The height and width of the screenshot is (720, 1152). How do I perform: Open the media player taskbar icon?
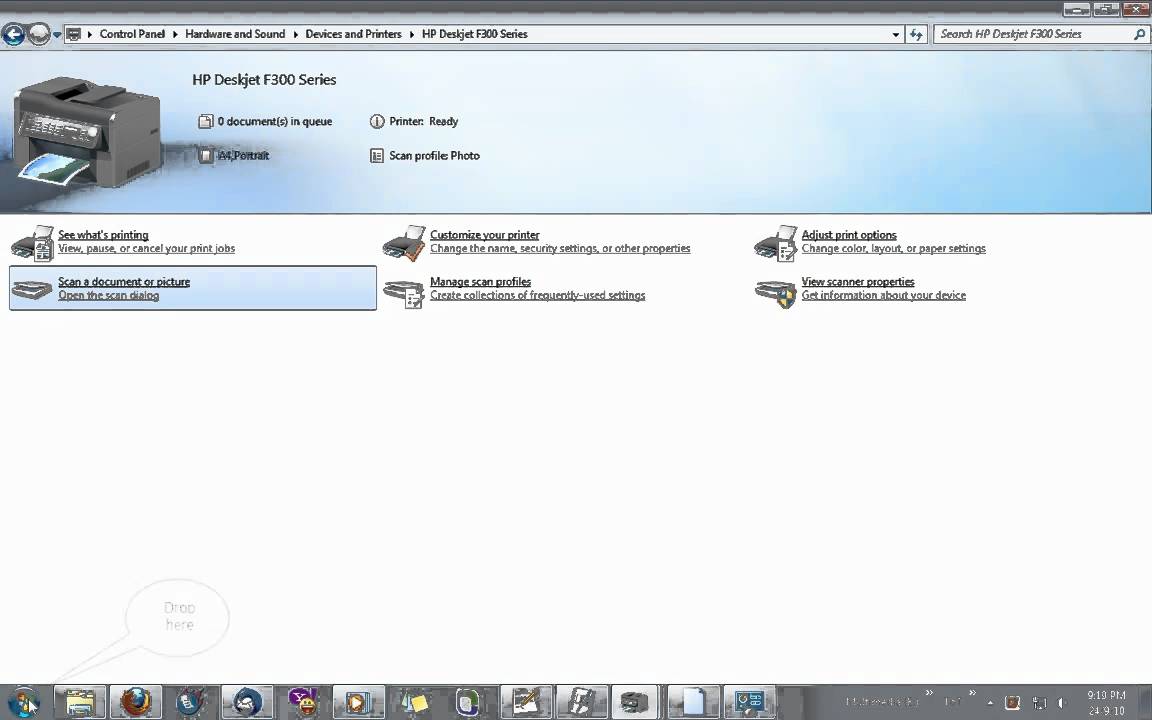pyautogui.click(x=359, y=702)
